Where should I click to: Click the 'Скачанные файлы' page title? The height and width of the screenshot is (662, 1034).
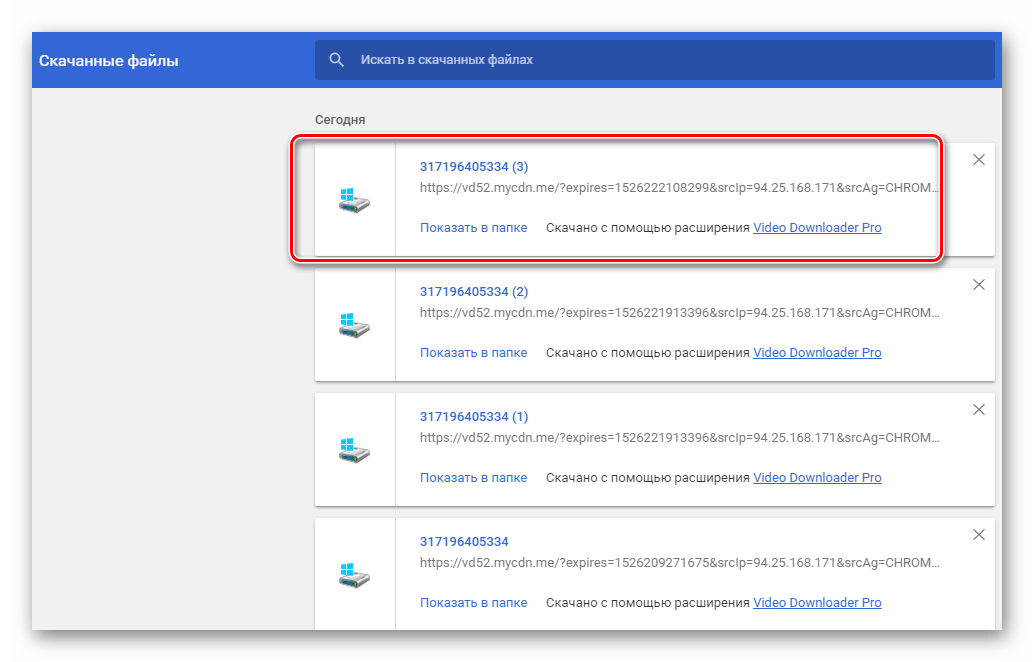coord(109,61)
